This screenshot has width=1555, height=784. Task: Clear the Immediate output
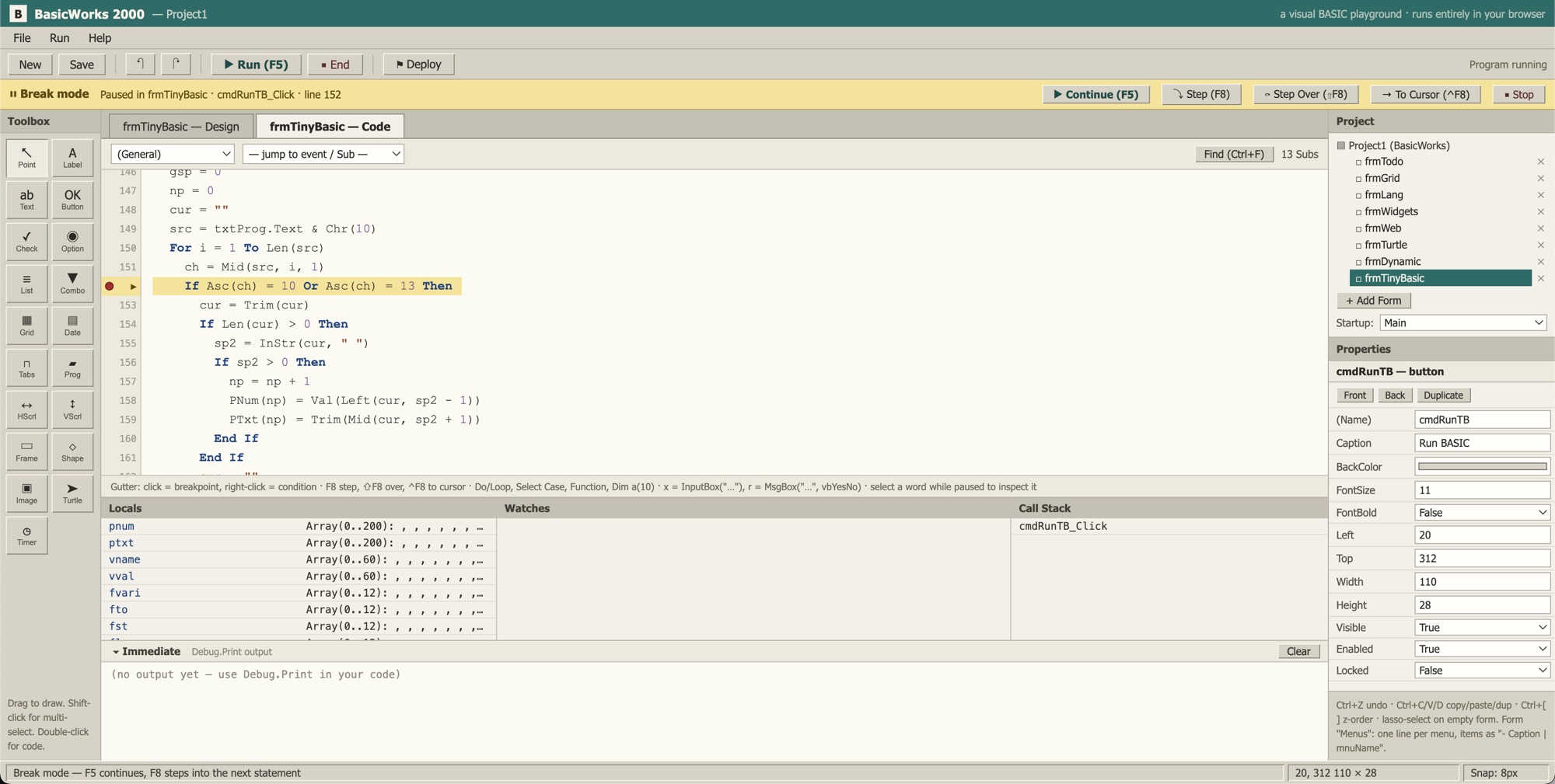[x=1298, y=651]
